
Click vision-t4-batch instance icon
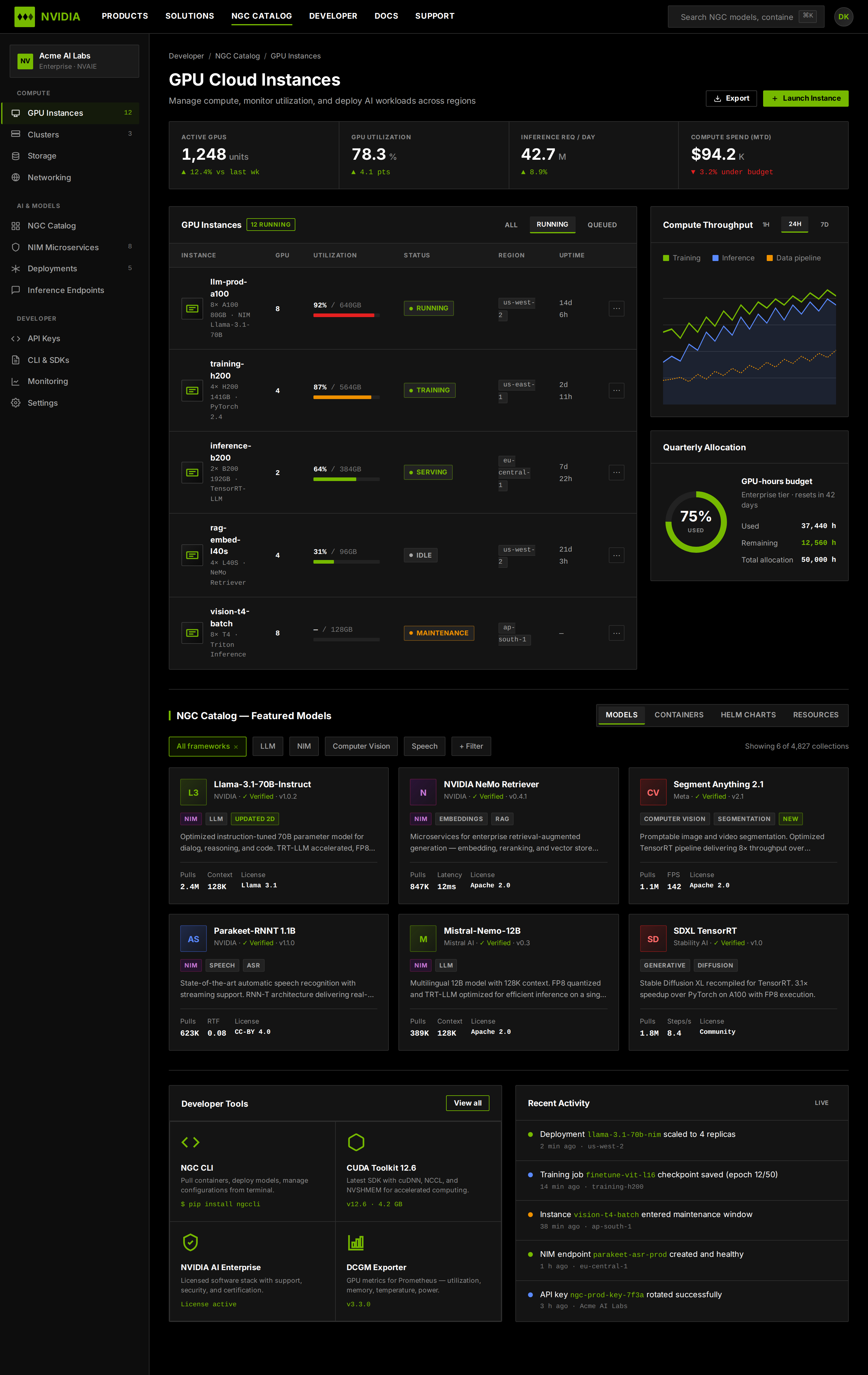[x=193, y=633]
